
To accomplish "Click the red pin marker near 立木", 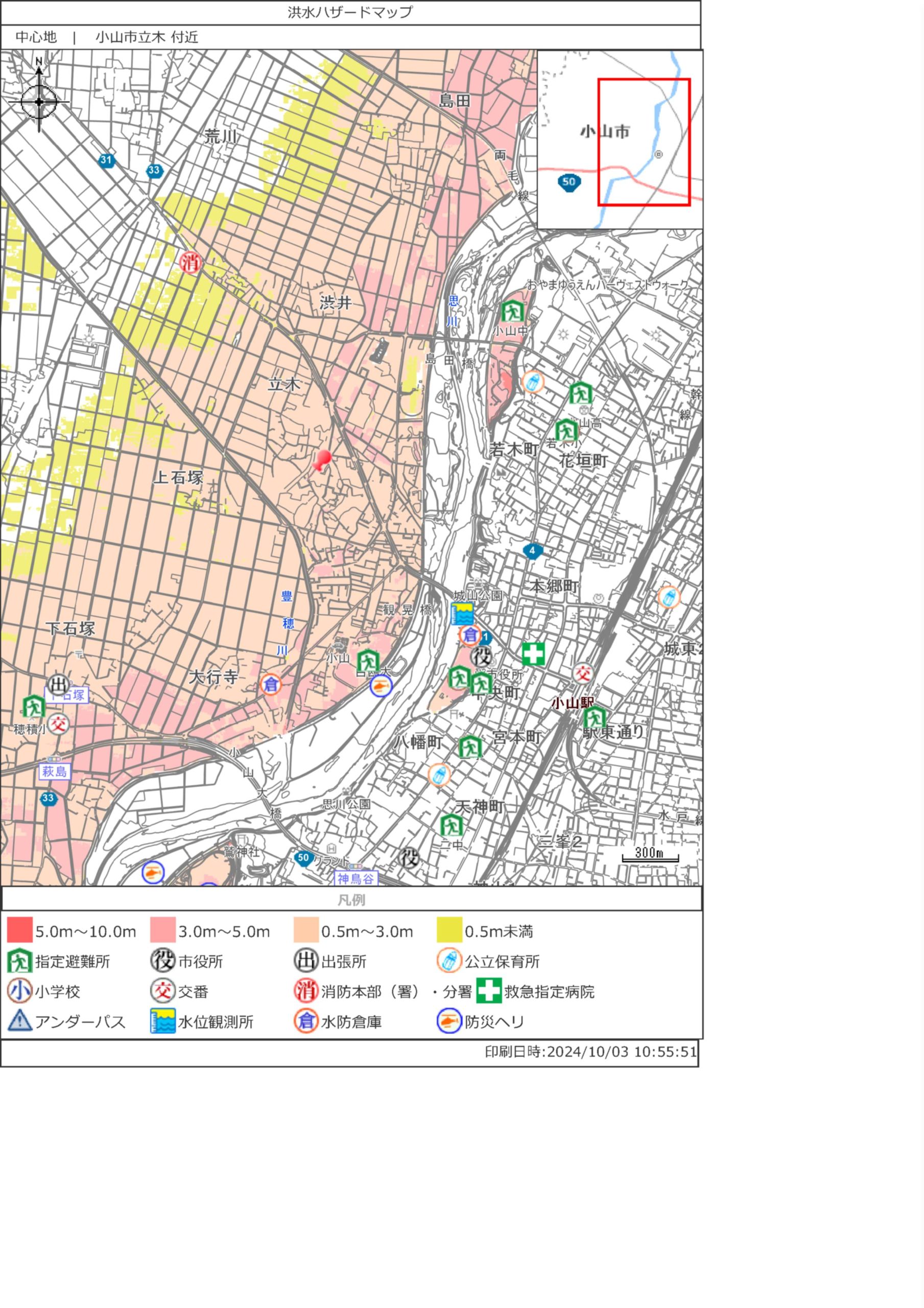I will (322, 460).
